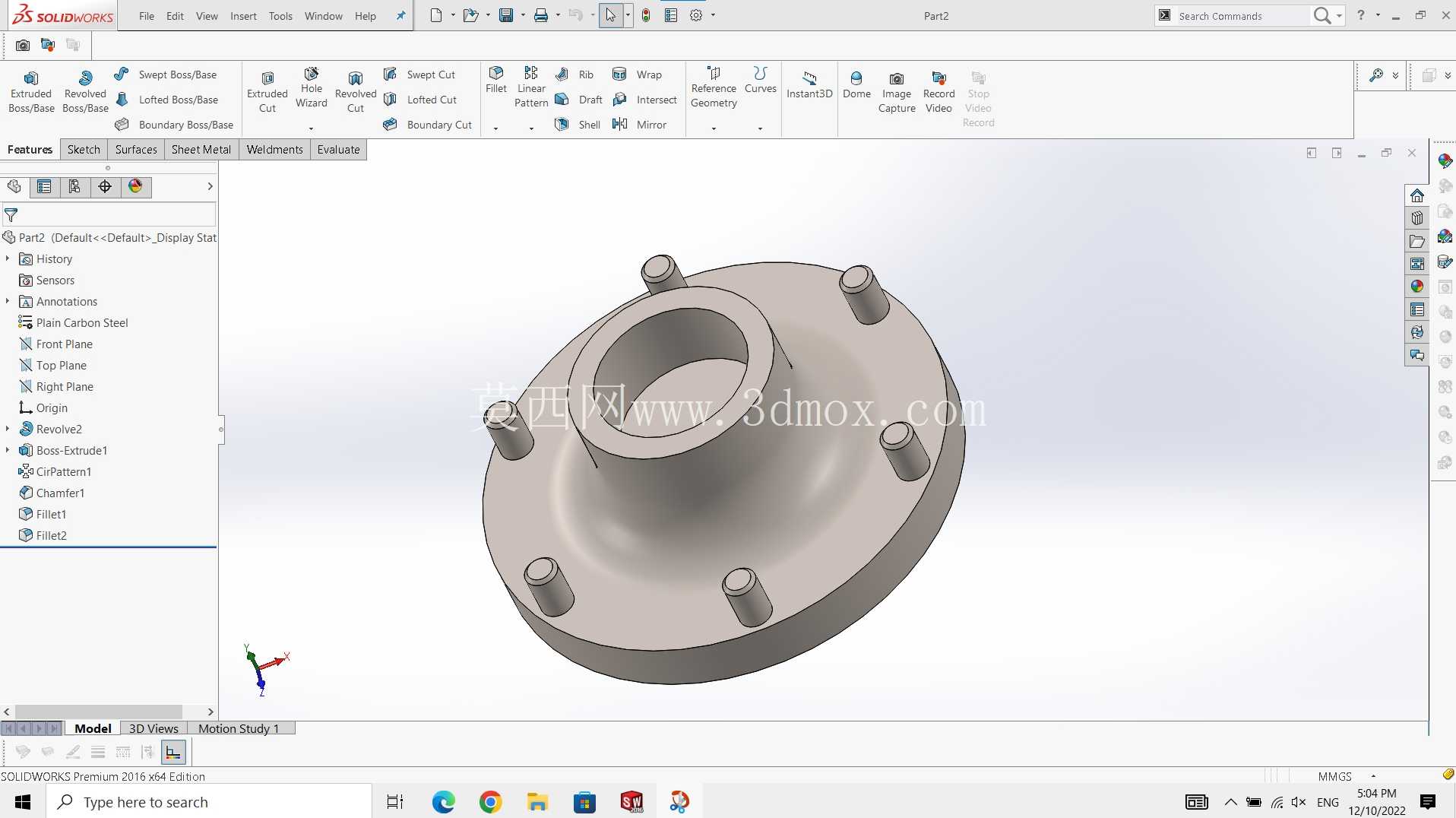1456x818 pixels.
Task: Click the Intersect tool
Action: coord(645,100)
